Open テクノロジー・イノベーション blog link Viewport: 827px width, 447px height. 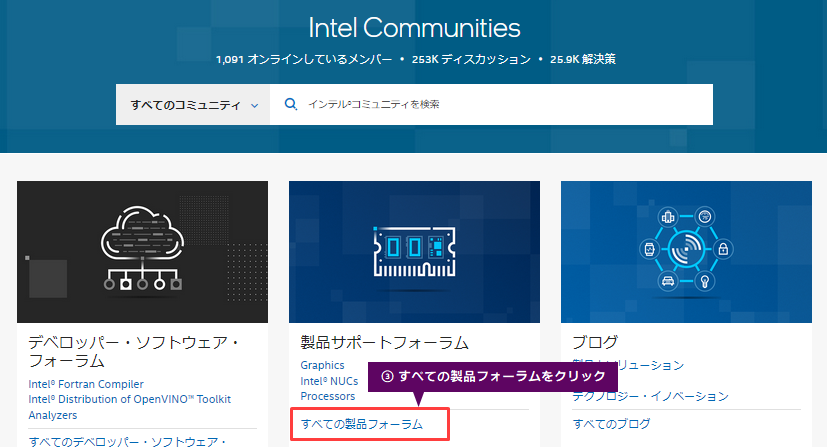pyautogui.click(x=650, y=396)
